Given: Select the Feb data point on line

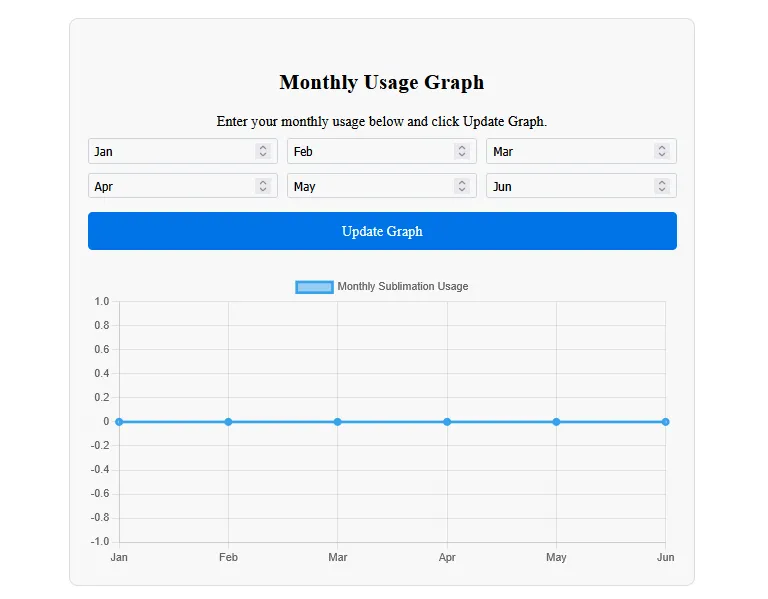Looking at the screenshot, I should tap(228, 422).
